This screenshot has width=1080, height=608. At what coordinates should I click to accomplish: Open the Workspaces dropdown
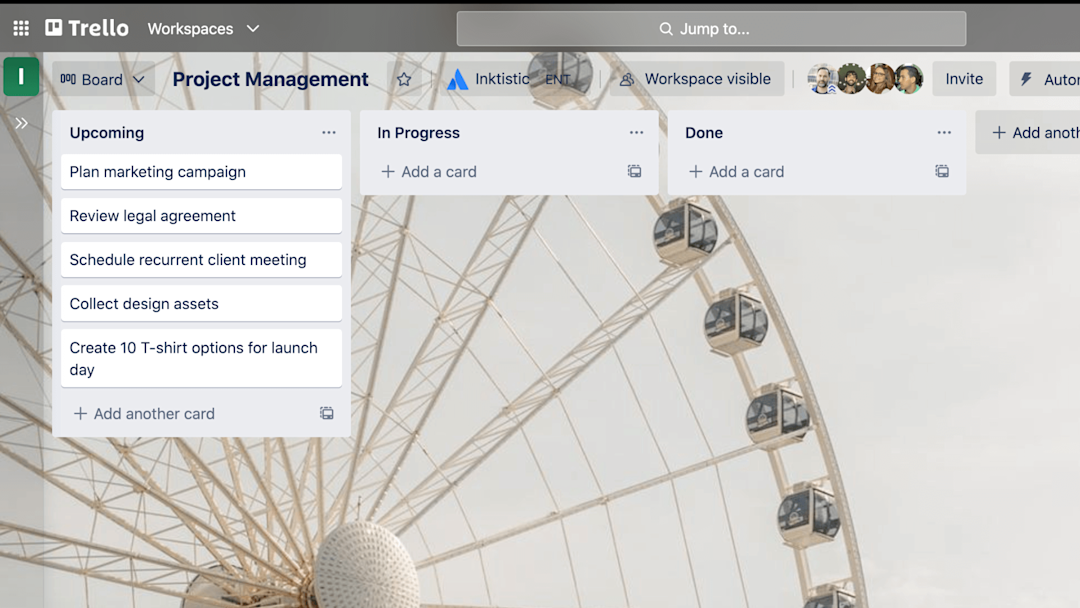(x=203, y=28)
